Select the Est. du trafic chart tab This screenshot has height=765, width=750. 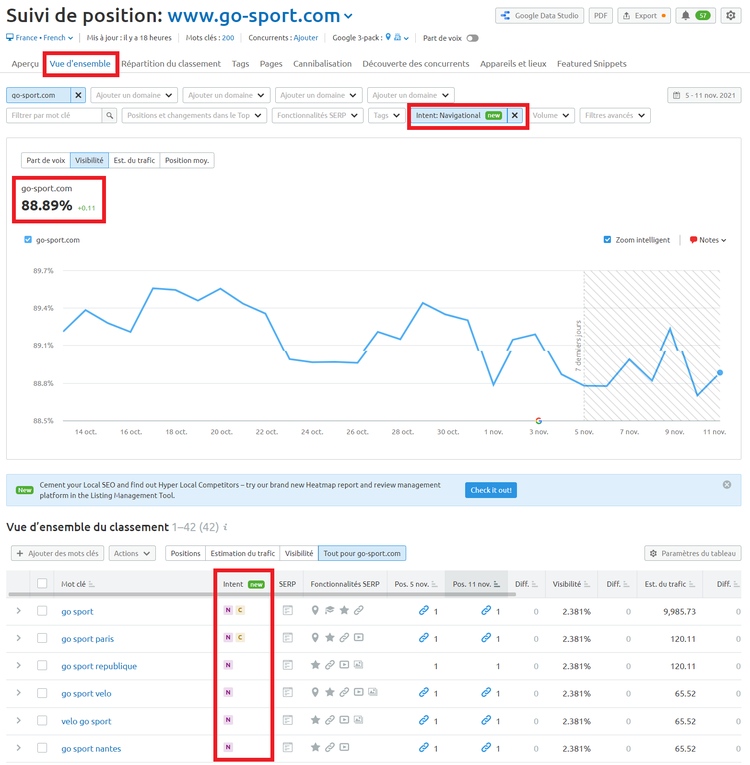point(134,161)
